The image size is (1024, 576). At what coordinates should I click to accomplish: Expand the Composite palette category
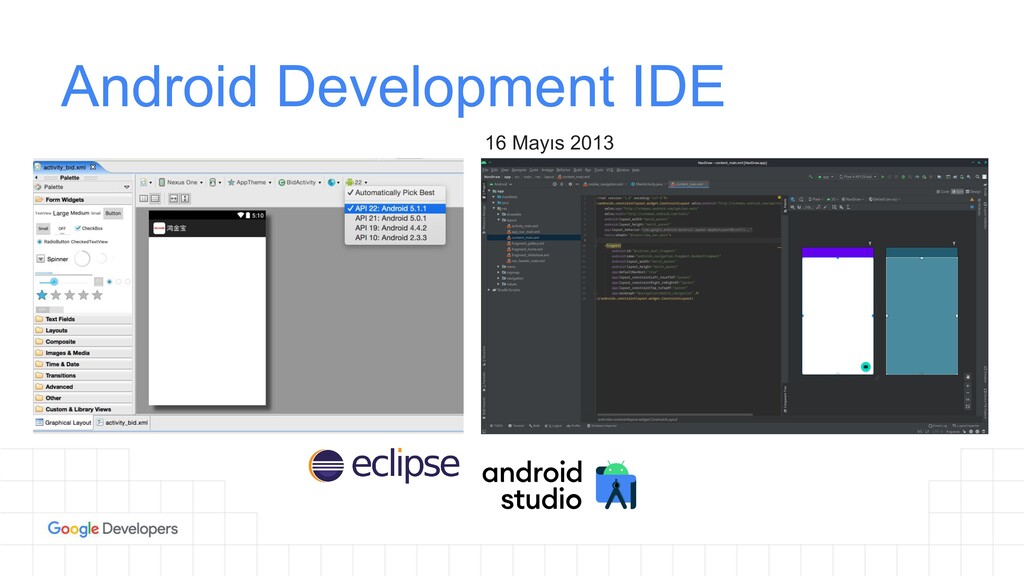coord(83,342)
